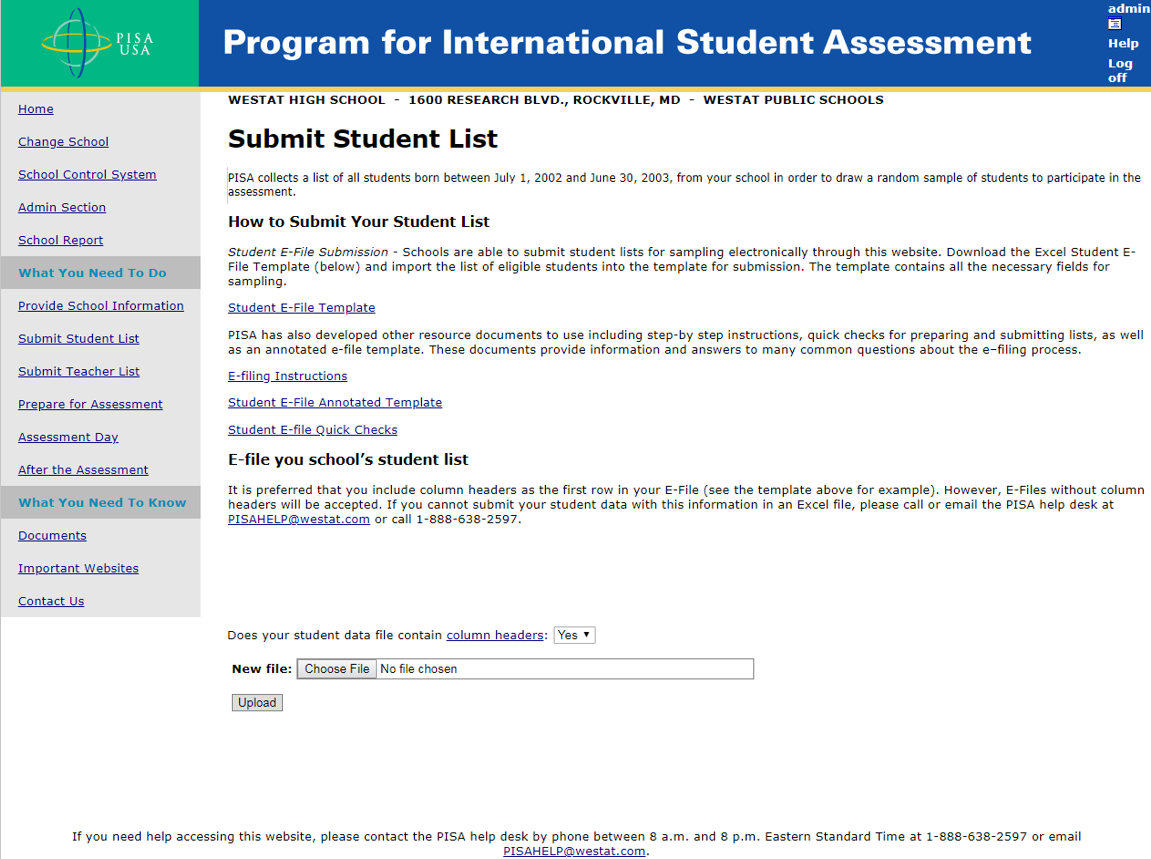Open the Help link in header
Screen dimensions: 1151x859
tap(1122, 43)
